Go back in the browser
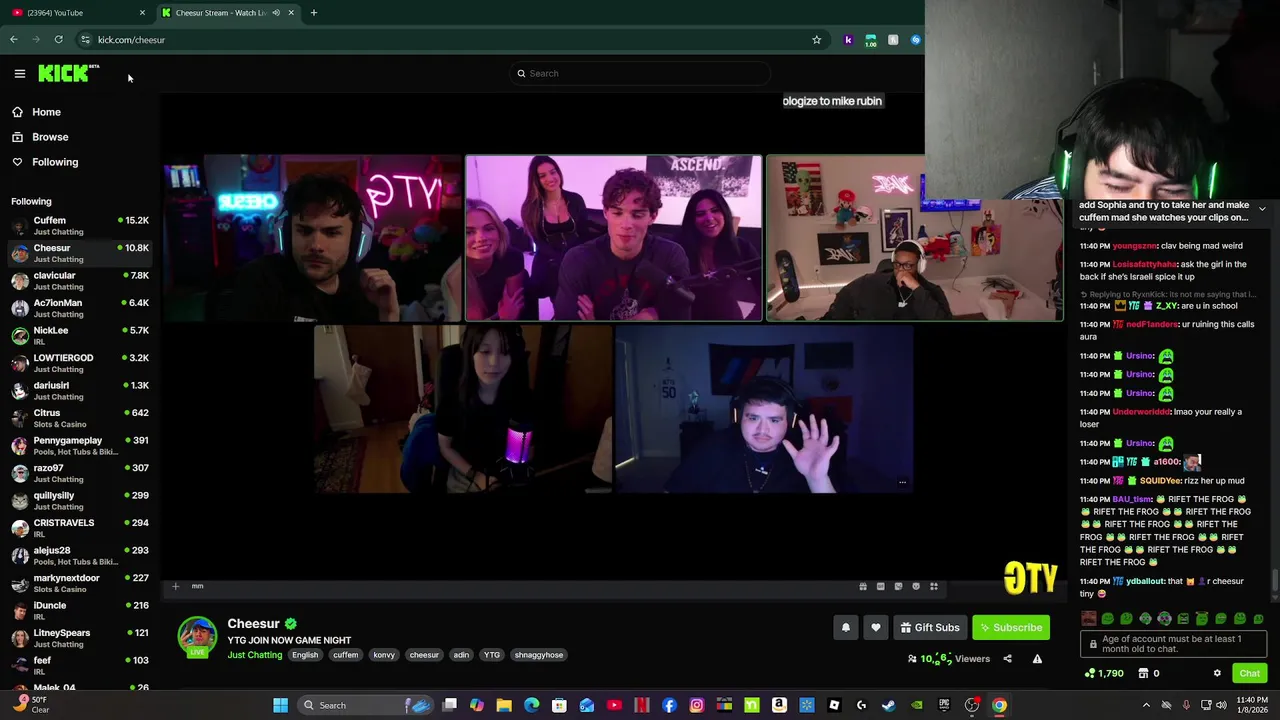The image size is (1280, 720). click(x=14, y=39)
